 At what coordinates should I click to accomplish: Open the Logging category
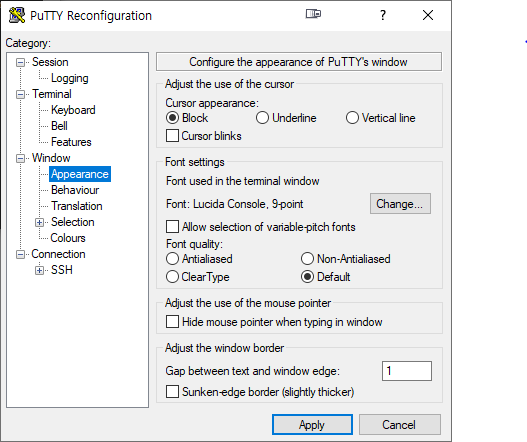coord(70,78)
